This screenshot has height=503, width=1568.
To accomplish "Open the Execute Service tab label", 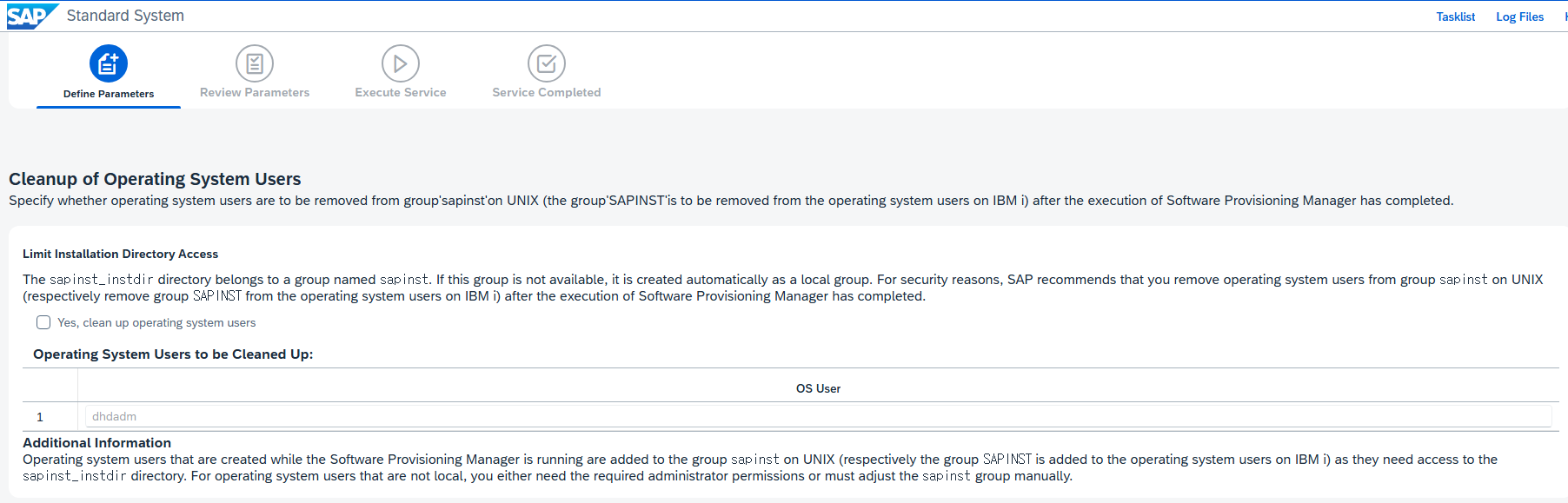I will pos(401,92).
